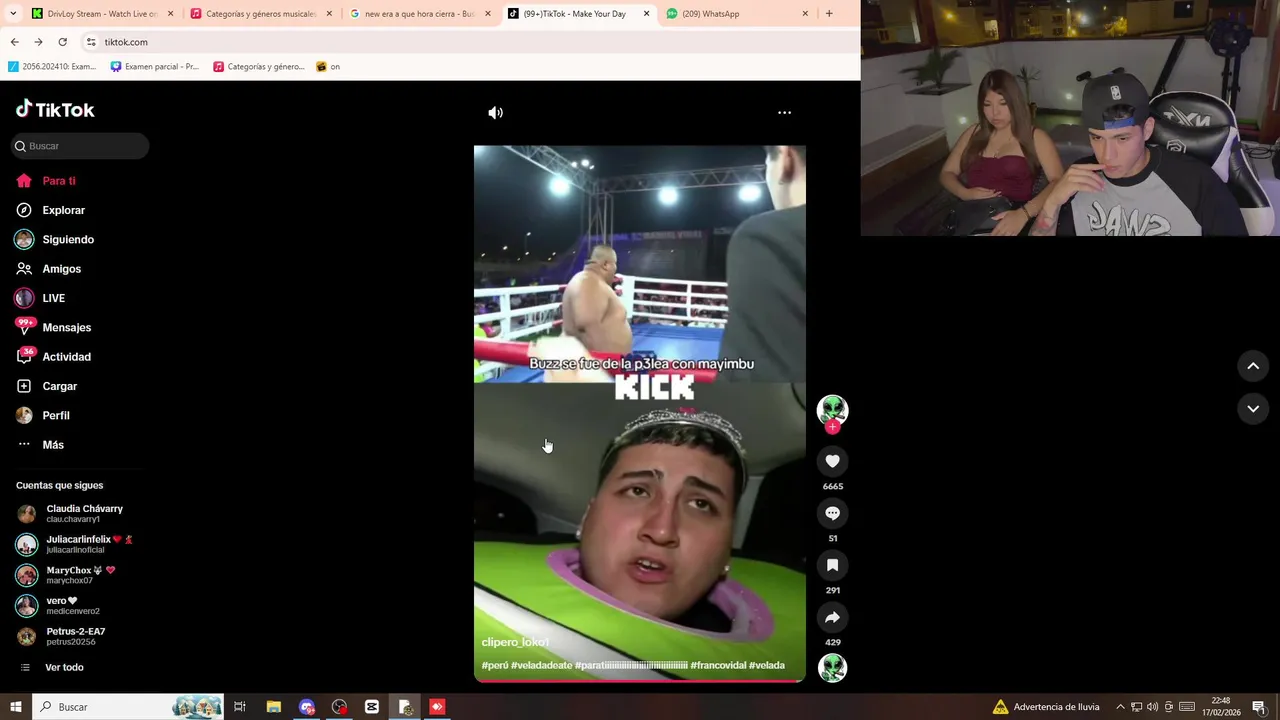Go back in browser

14,42
